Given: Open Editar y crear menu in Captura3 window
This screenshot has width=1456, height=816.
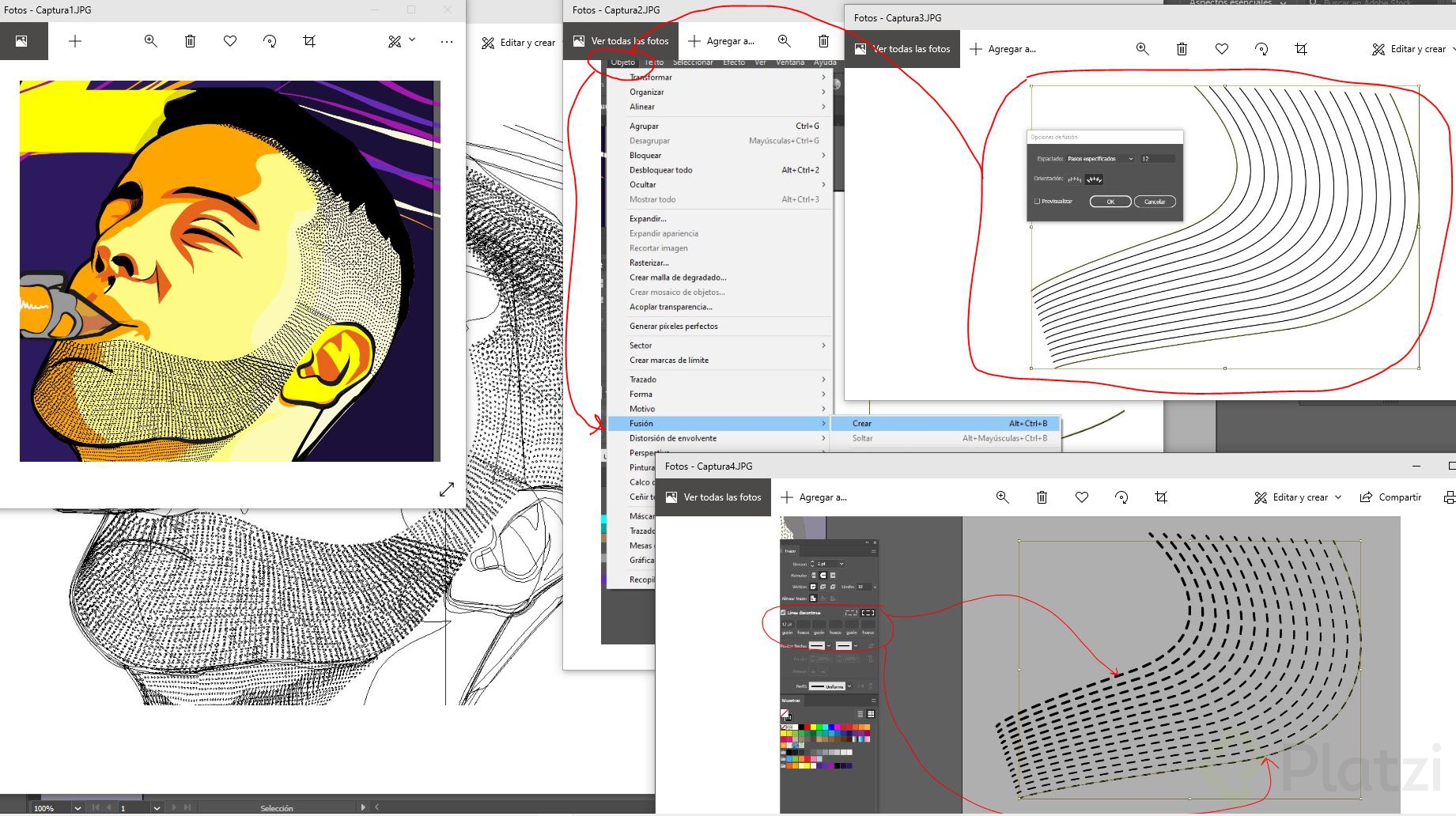Looking at the screenshot, I should pos(1411,49).
